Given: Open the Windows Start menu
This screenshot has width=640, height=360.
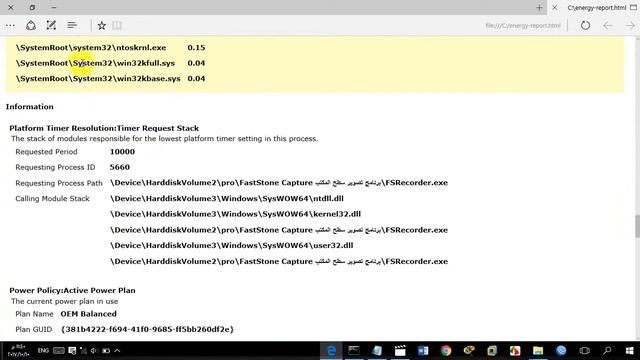Looking at the screenshot, I should coord(630,351).
